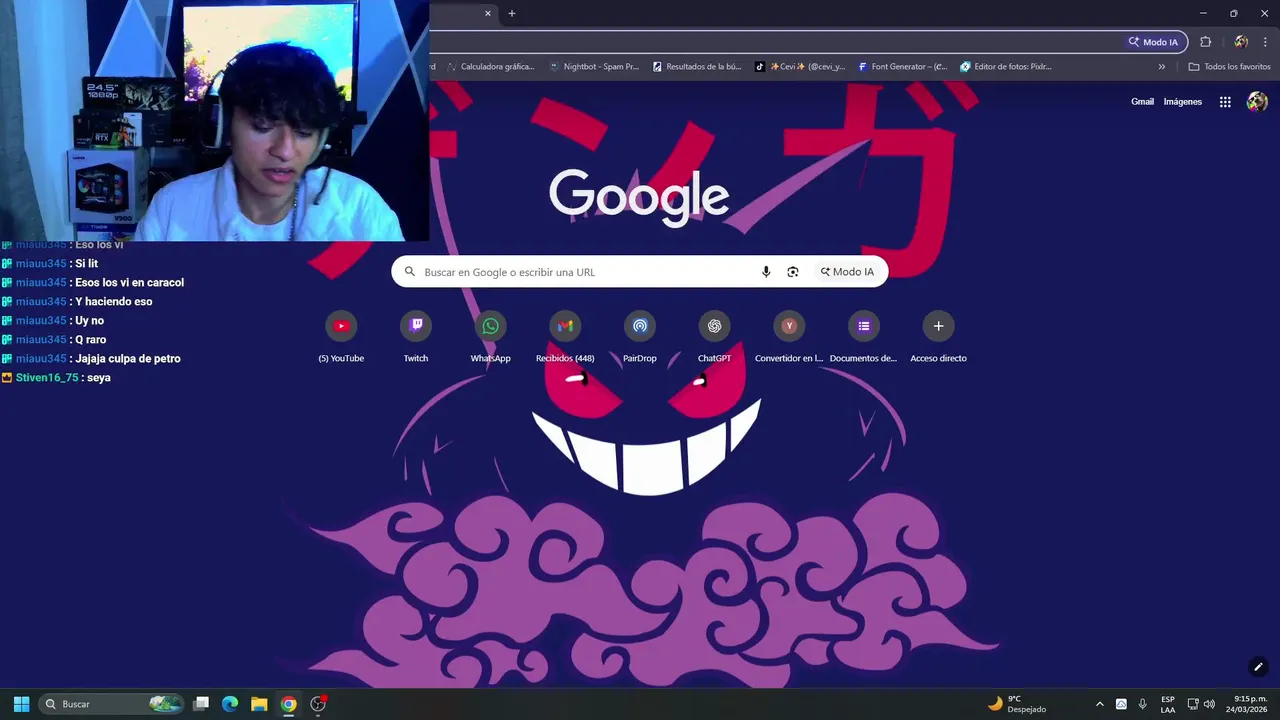The width and height of the screenshot is (1280, 720).
Task: Click chat message 'miauu345 : Q raro'
Action: point(54,340)
